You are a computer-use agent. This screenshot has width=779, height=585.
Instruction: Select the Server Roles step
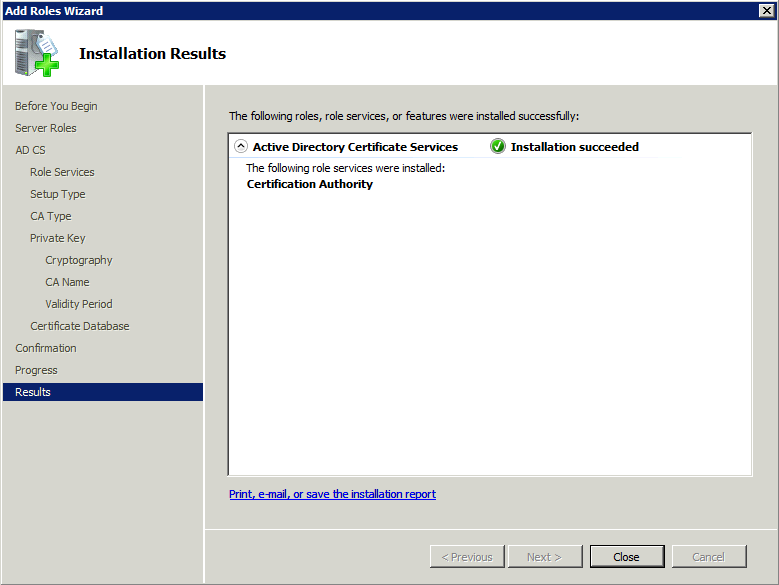click(46, 128)
